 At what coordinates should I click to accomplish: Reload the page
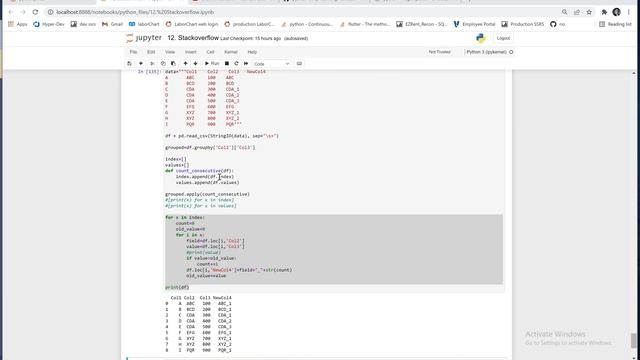click(36, 12)
